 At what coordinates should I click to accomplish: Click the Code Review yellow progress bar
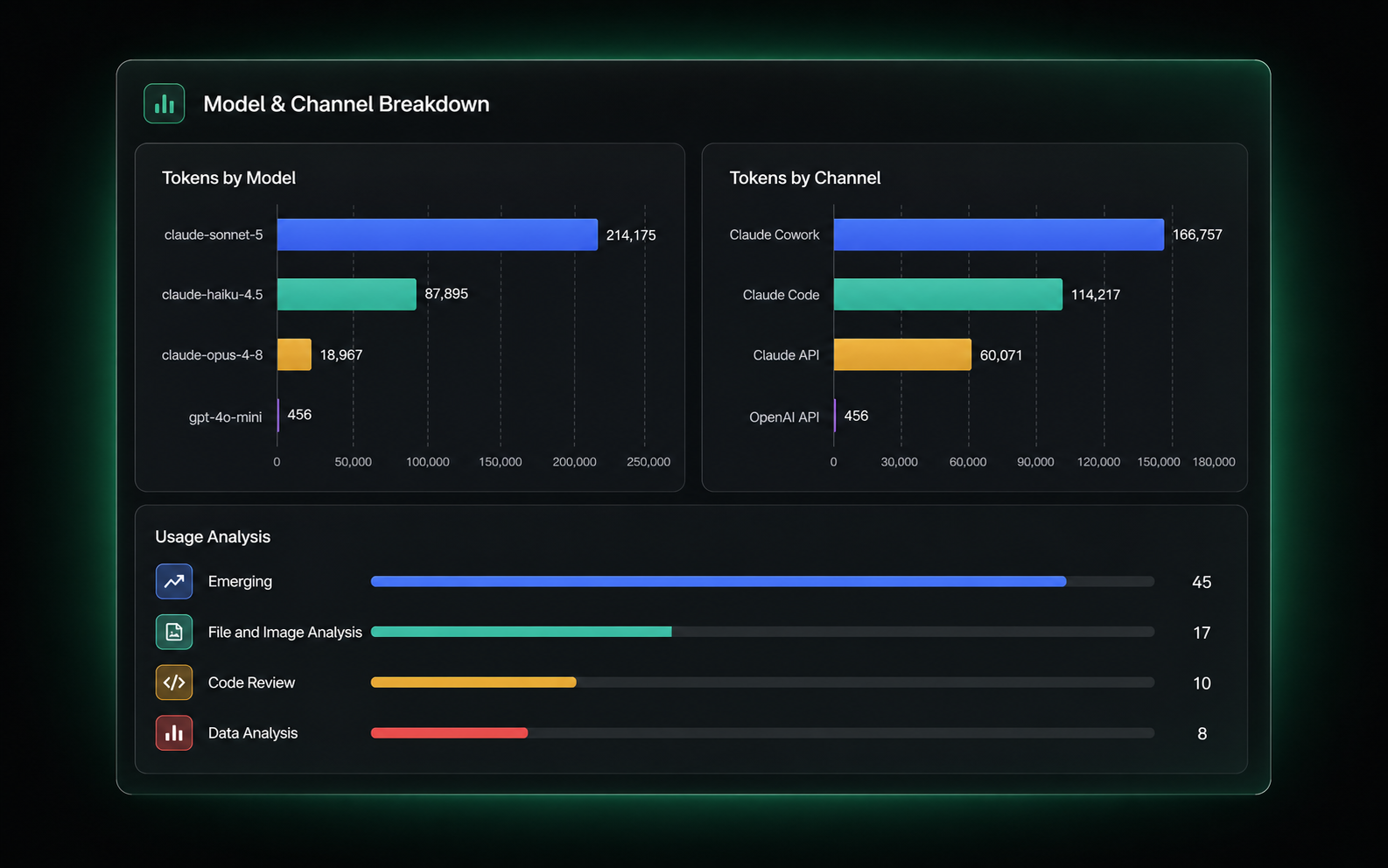coord(473,682)
